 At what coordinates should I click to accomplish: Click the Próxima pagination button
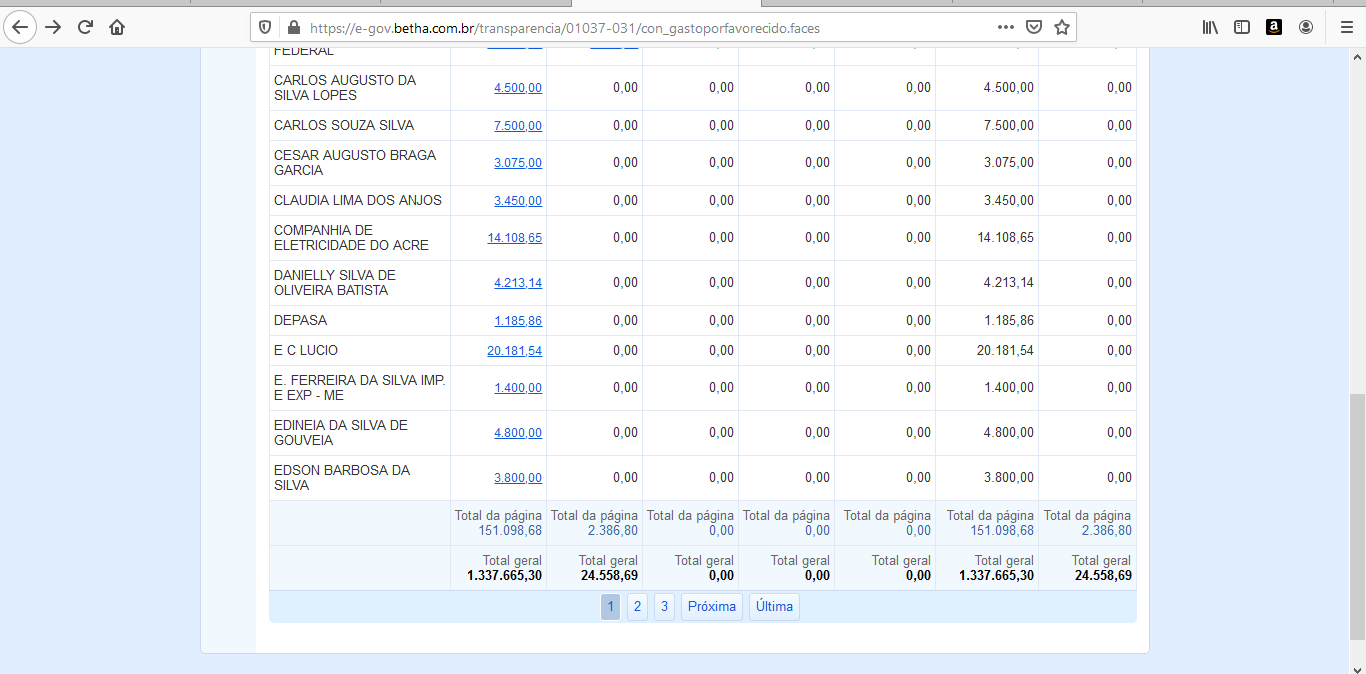pos(712,607)
